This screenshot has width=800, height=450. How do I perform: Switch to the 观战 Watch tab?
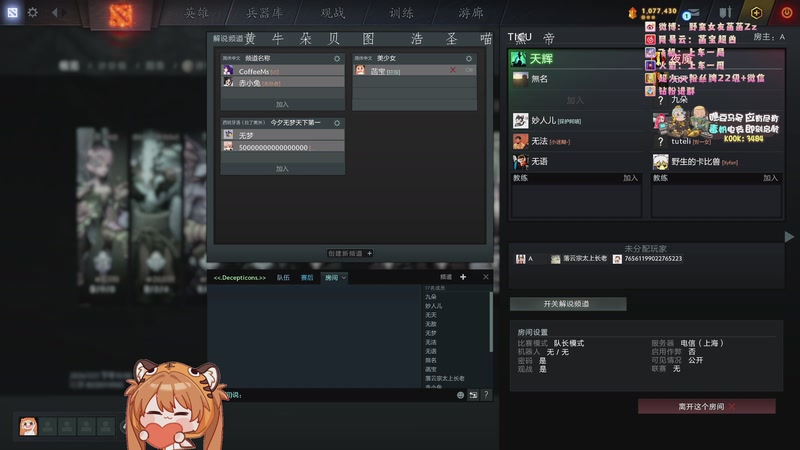click(333, 13)
